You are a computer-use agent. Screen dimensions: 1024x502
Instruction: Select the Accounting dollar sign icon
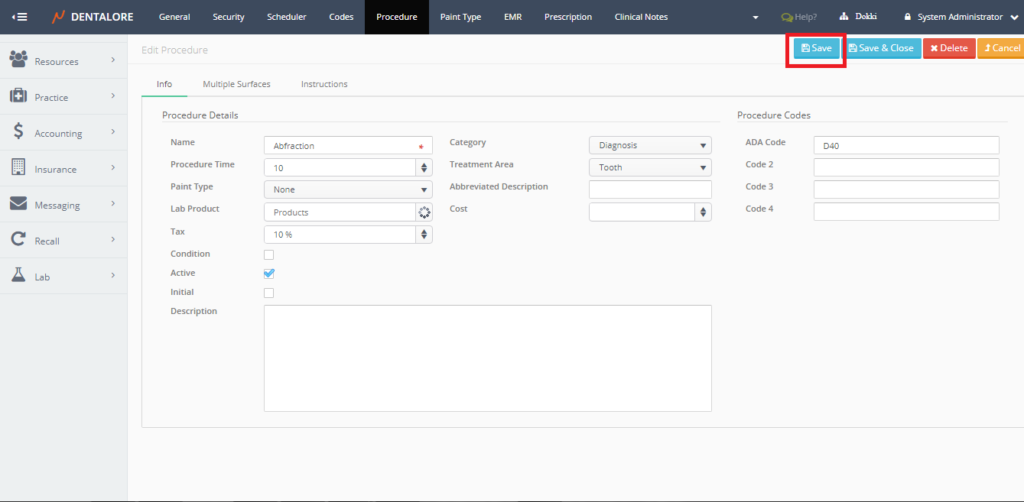pyautogui.click(x=18, y=132)
